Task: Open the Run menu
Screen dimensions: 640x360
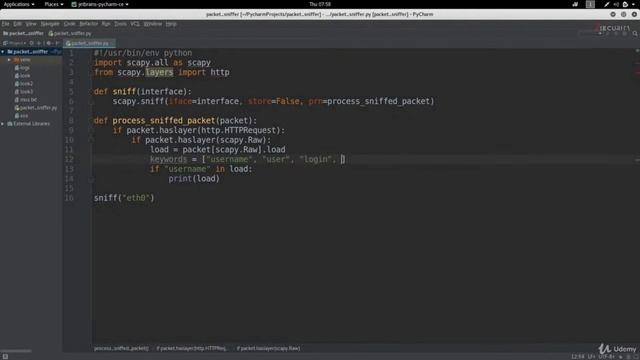Action: pyautogui.click(x=106, y=24)
